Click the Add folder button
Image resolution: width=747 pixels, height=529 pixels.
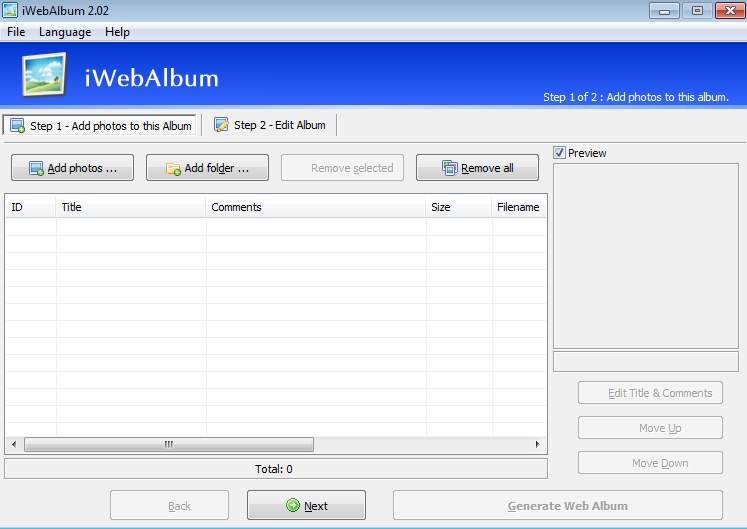207,168
